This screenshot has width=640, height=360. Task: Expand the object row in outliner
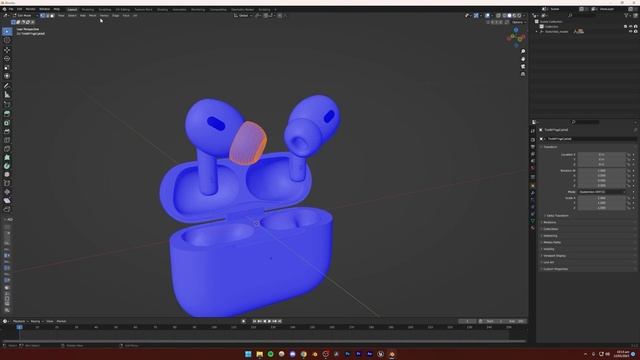(x=537, y=31)
